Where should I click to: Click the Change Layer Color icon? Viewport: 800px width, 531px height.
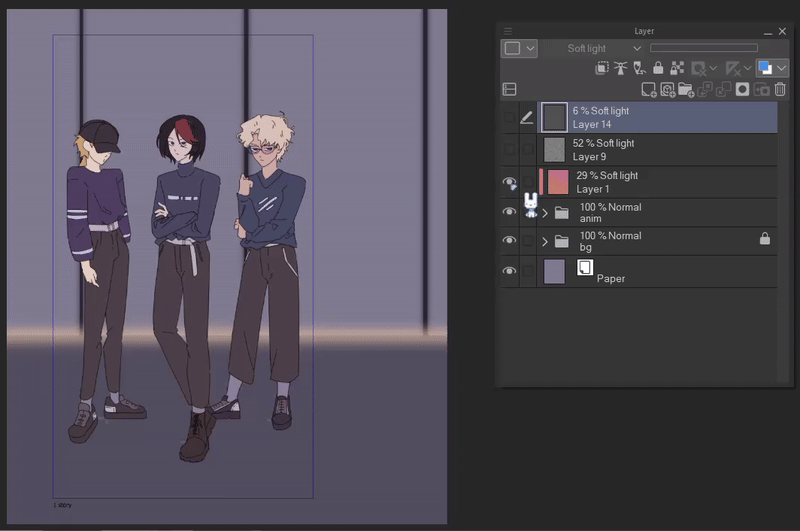765,68
